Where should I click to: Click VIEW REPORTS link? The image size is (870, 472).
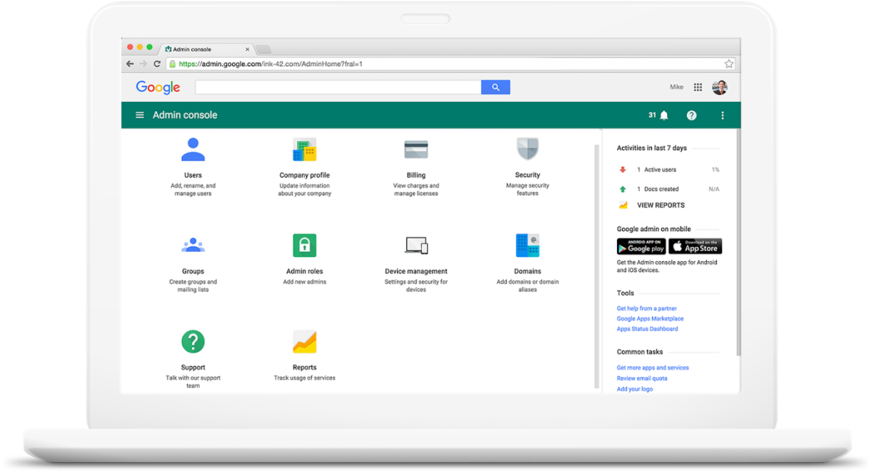(661, 205)
